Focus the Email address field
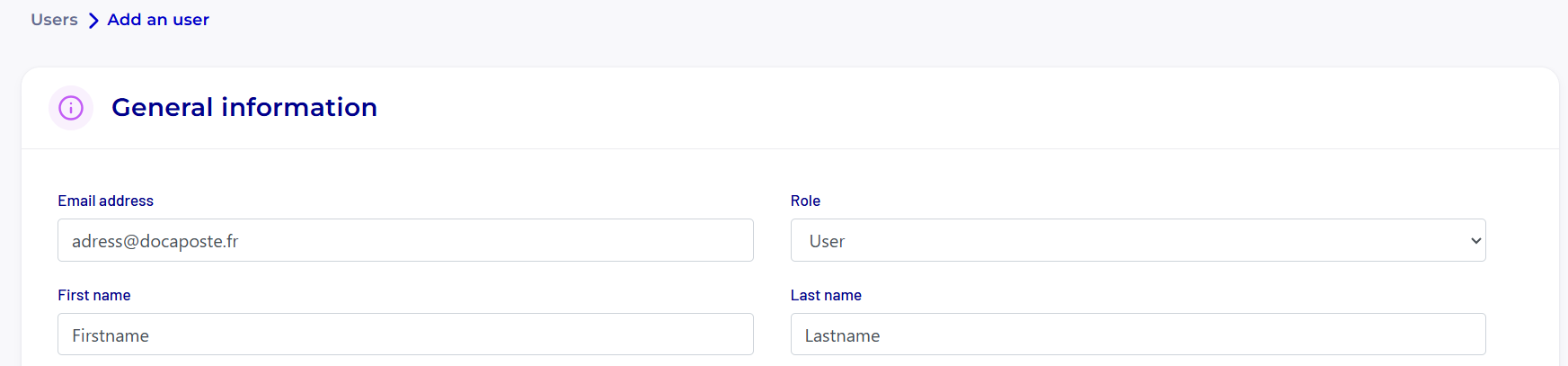This screenshot has width=1568, height=366. pos(404,241)
